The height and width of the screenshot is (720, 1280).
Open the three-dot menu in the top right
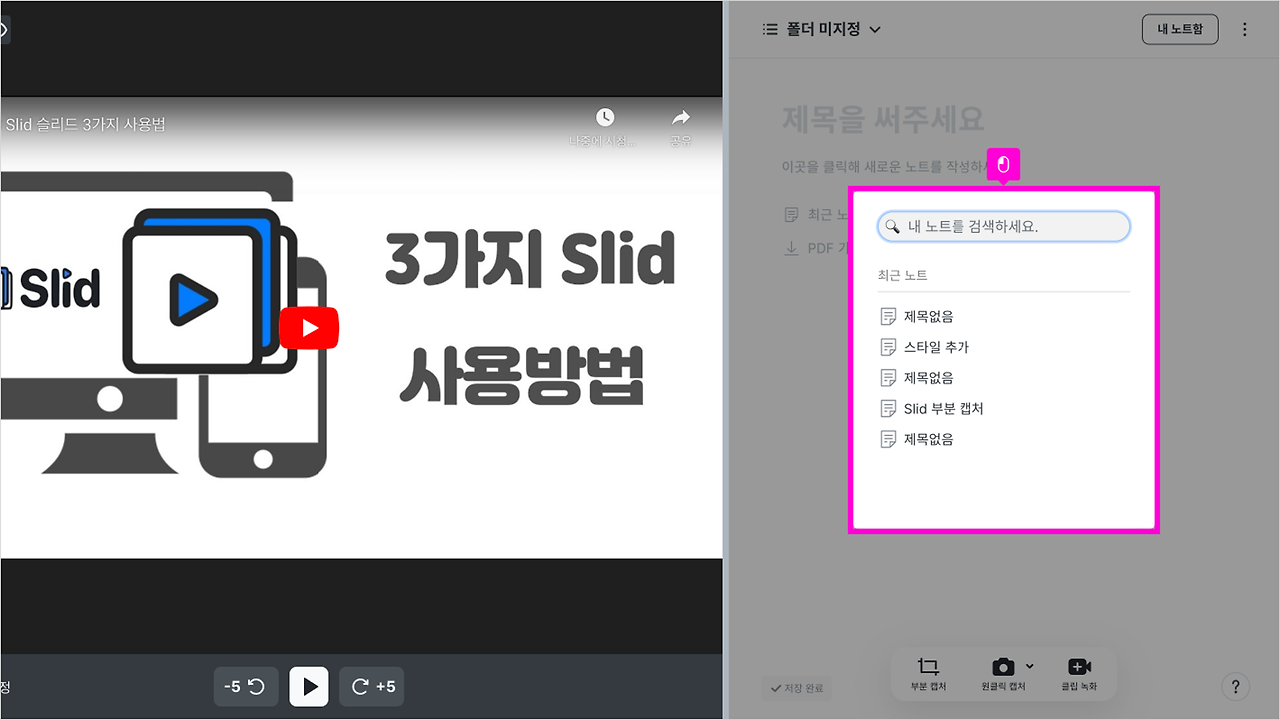[x=1245, y=29]
